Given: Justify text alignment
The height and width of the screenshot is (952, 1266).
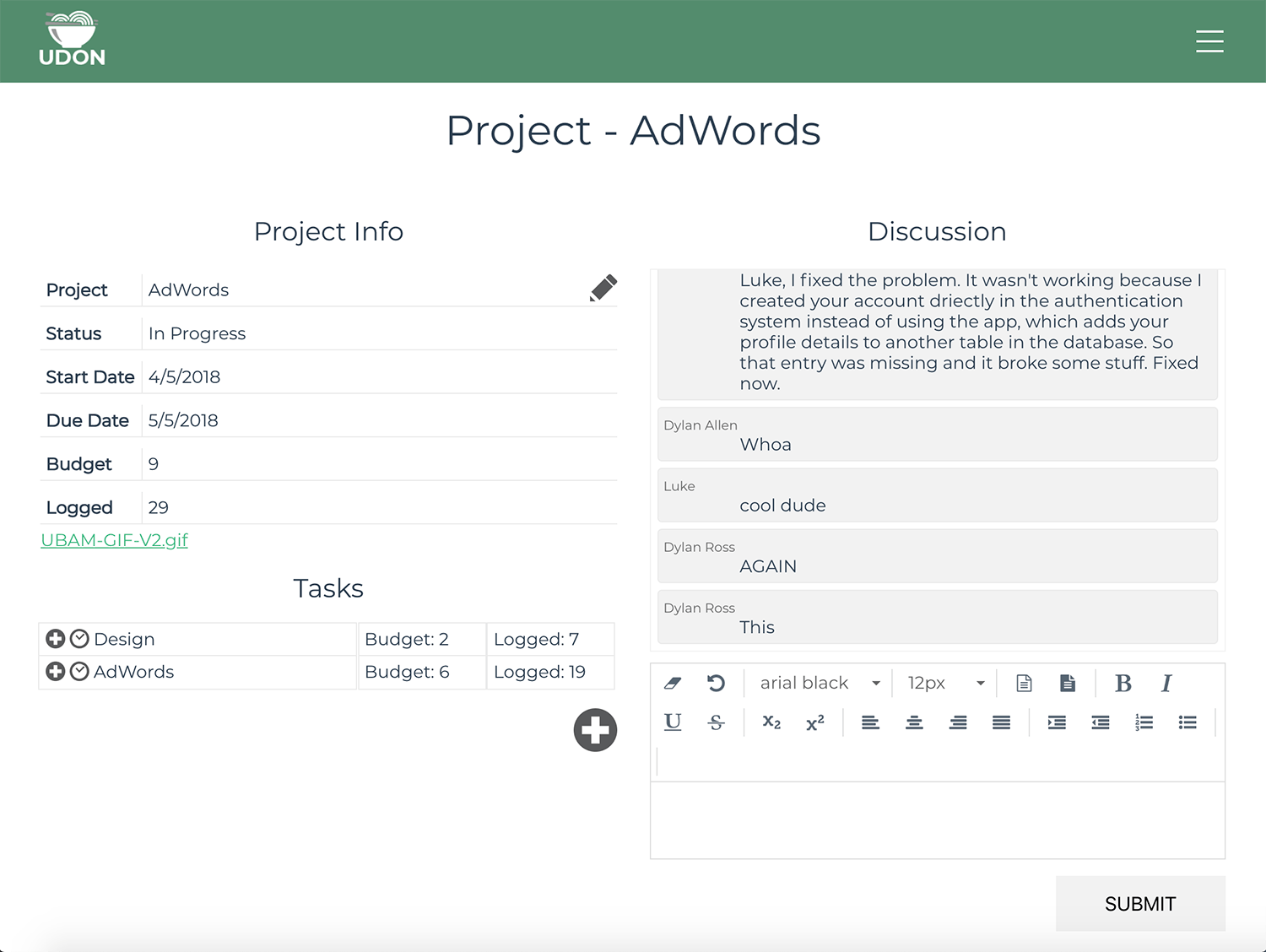Looking at the screenshot, I should coord(1001,722).
